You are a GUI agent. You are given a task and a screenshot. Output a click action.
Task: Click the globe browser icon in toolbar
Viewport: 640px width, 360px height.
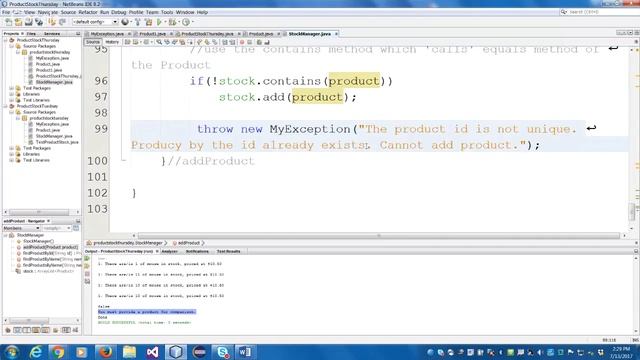point(125,22)
